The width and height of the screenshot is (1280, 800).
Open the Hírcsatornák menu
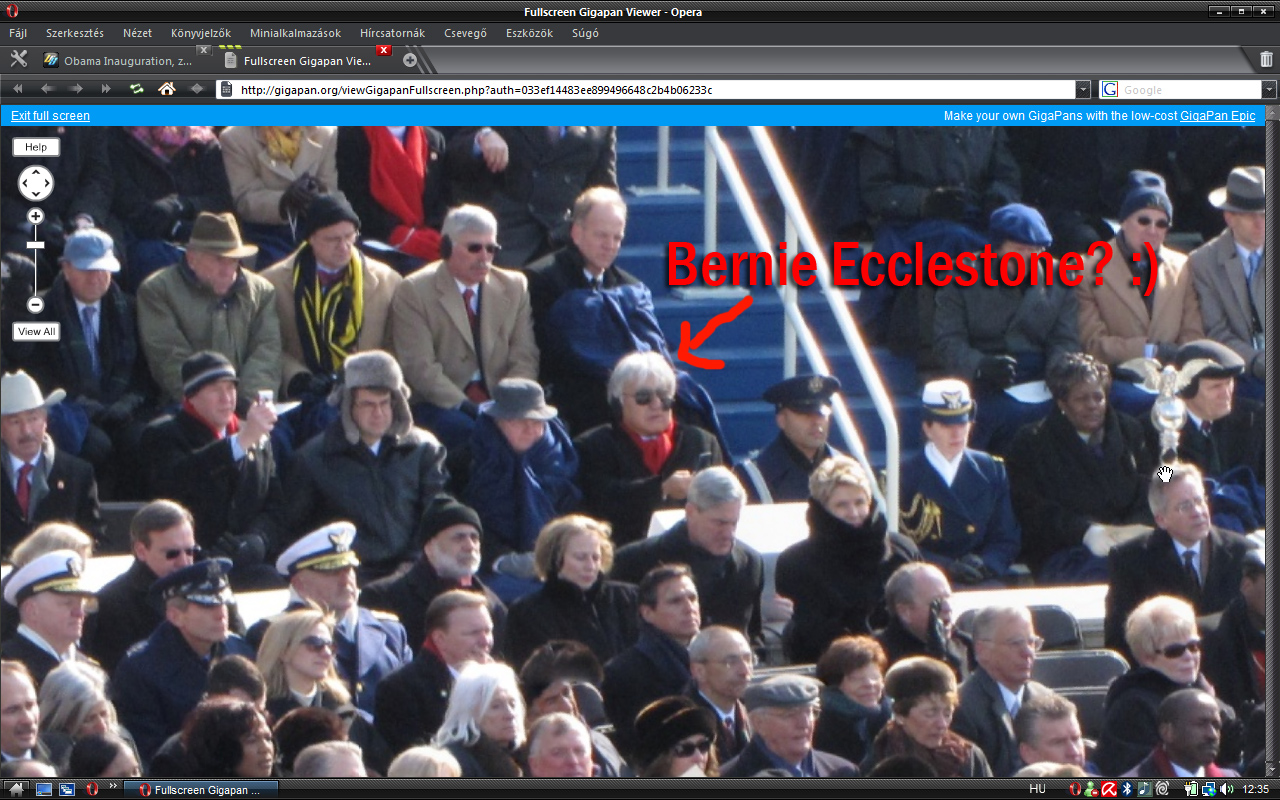[x=393, y=33]
